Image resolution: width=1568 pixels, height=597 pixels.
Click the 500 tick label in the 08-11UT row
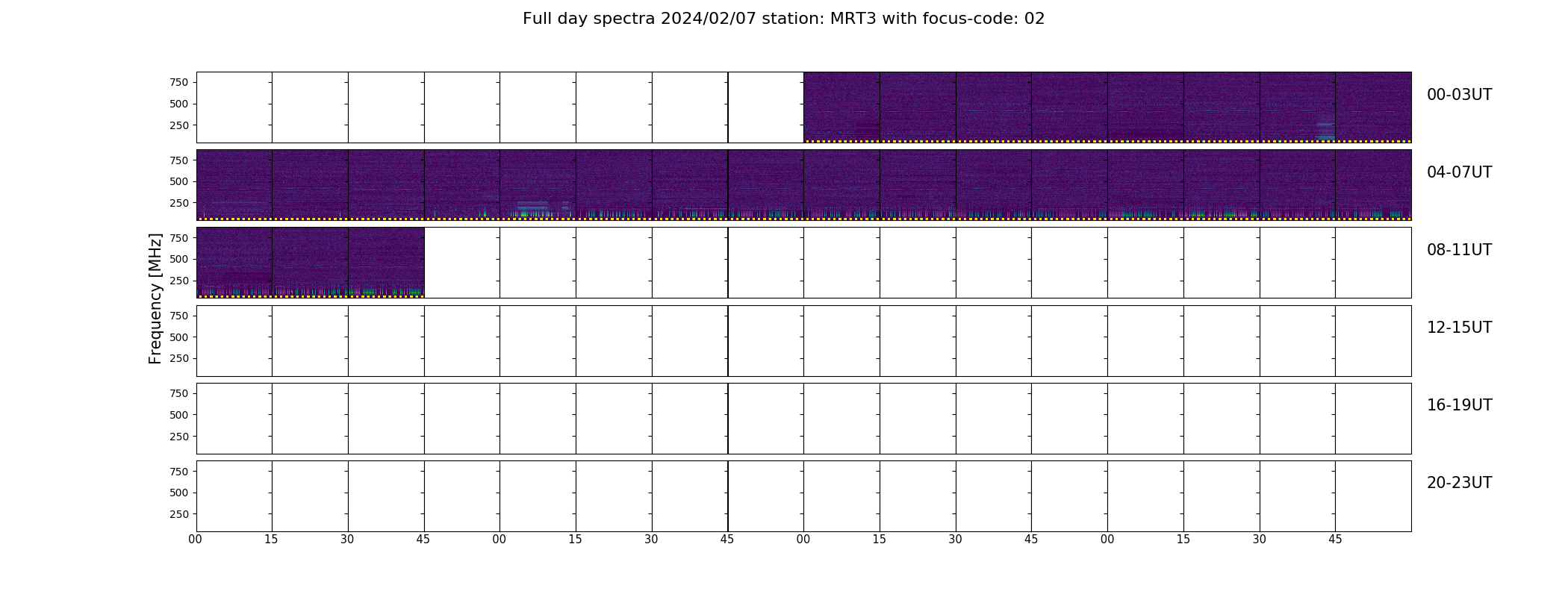point(179,259)
